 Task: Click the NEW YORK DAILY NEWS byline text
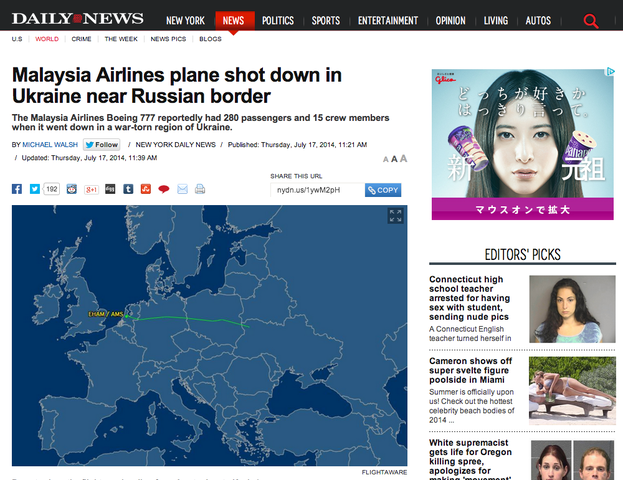click(176, 145)
